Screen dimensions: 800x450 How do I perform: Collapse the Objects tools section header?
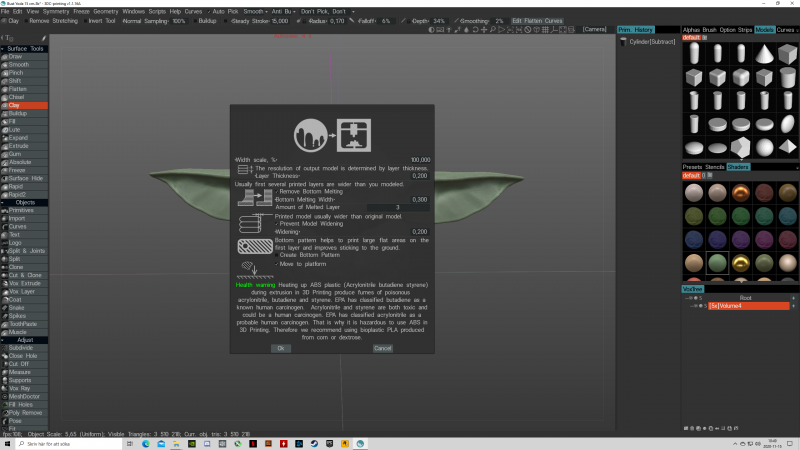26,202
